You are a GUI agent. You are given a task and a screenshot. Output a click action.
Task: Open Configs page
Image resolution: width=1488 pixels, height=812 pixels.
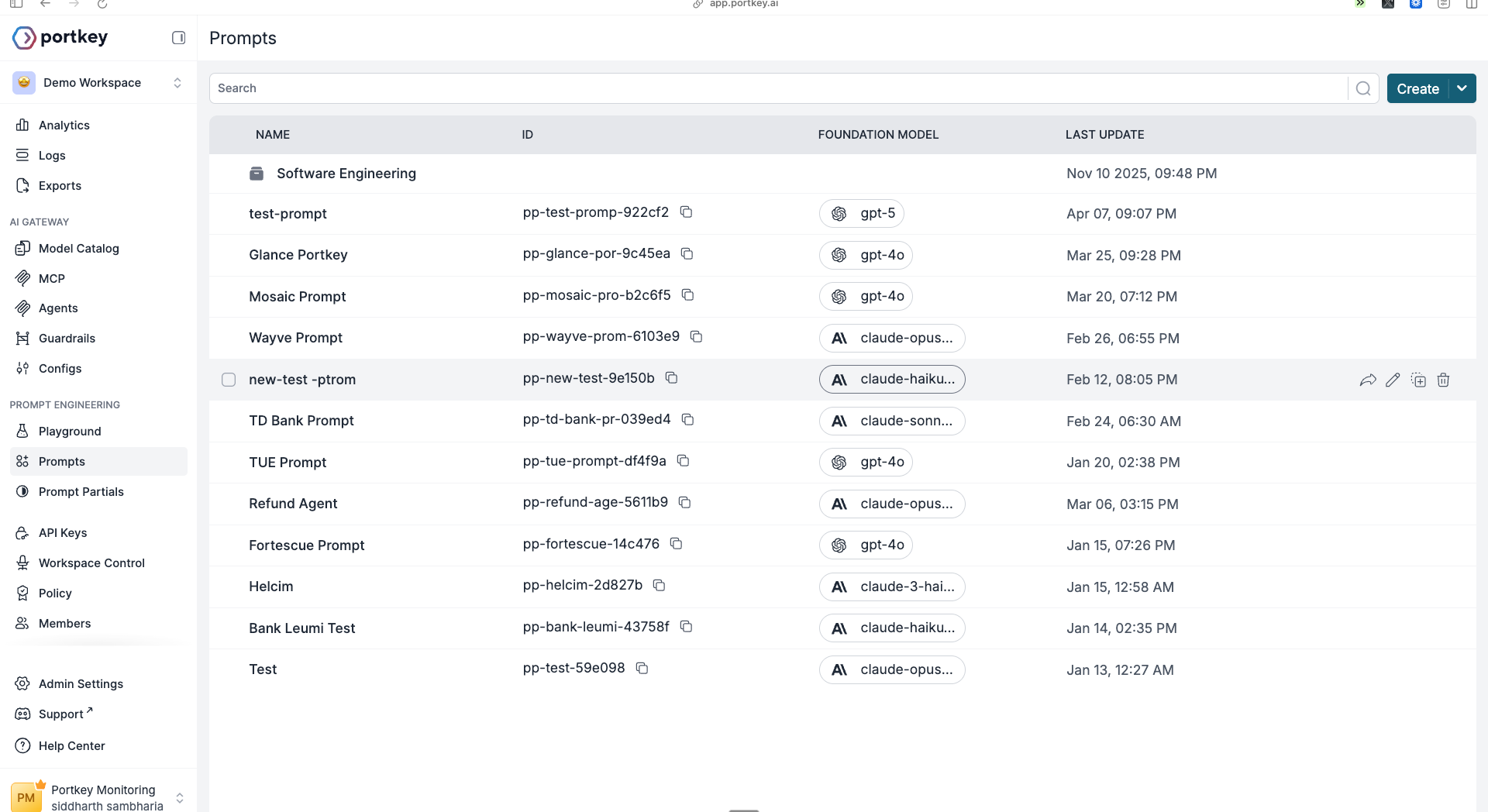point(60,369)
